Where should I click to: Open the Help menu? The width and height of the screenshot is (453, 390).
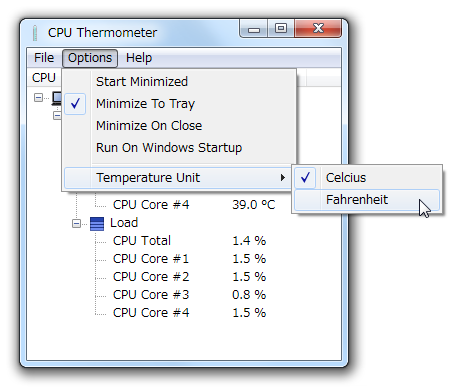tap(139, 58)
